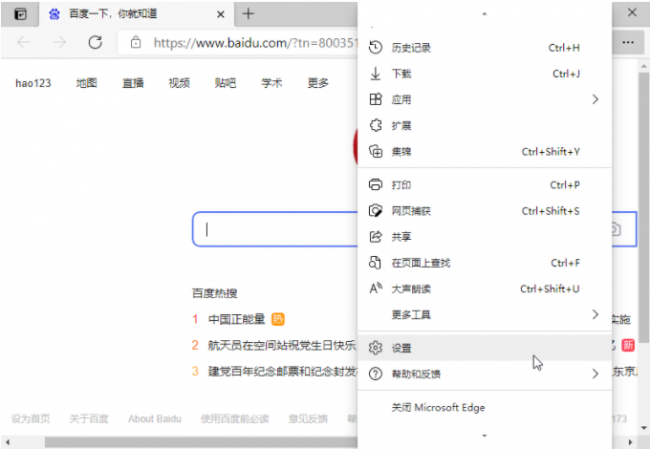The height and width of the screenshot is (449, 650).
Task: Open the 贴吧 link
Action: pyautogui.click(x=226, y=83)
